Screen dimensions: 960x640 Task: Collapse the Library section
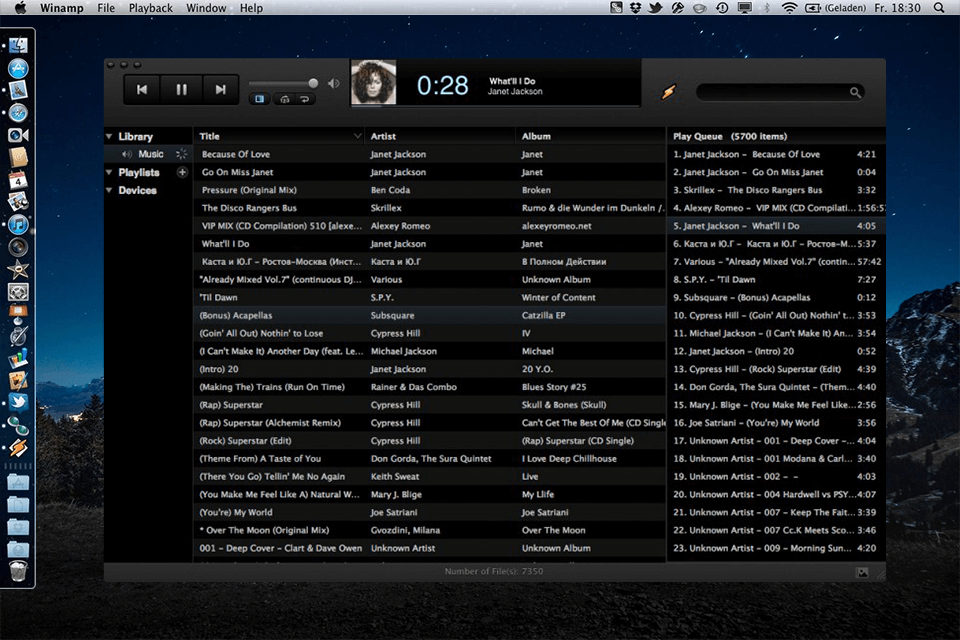point(111,135)
